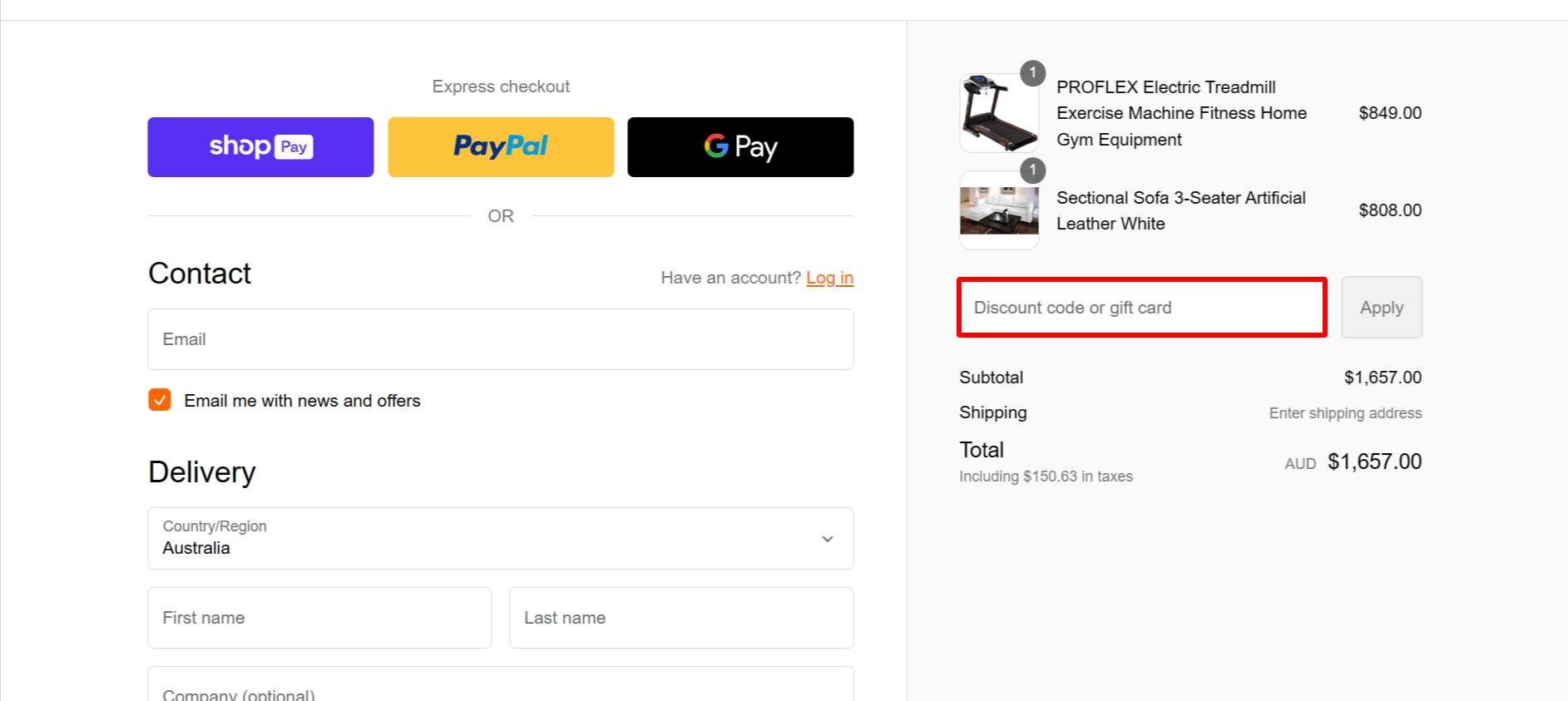Open the Country/Region dropdown
The height and width of the screenshot is (701, 1568).
click(x=500, y=539)
